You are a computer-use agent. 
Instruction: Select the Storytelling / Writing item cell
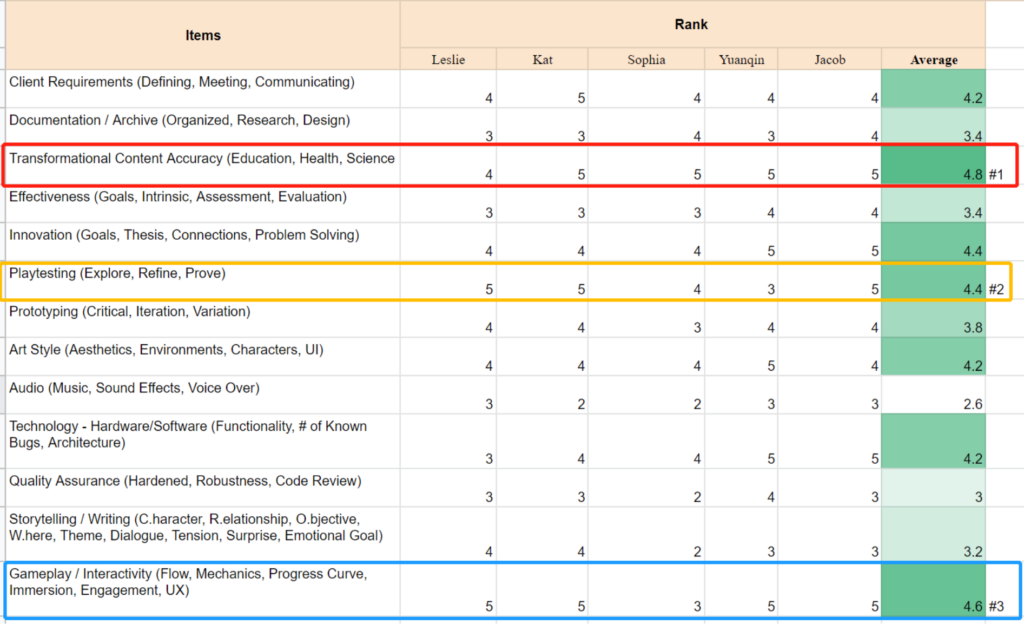click(202, 535)
